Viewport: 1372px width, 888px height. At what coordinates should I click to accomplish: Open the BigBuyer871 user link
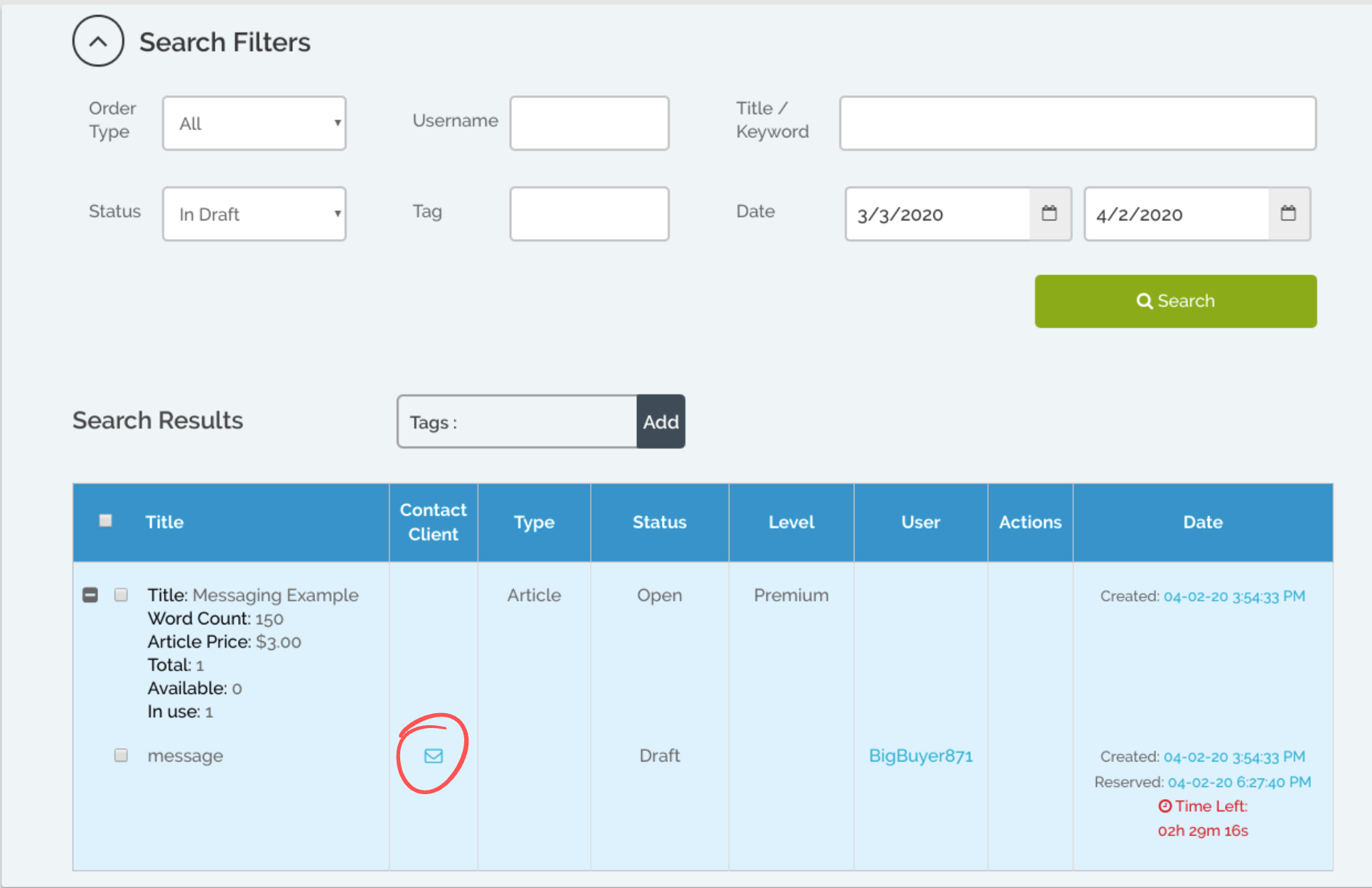921,756
